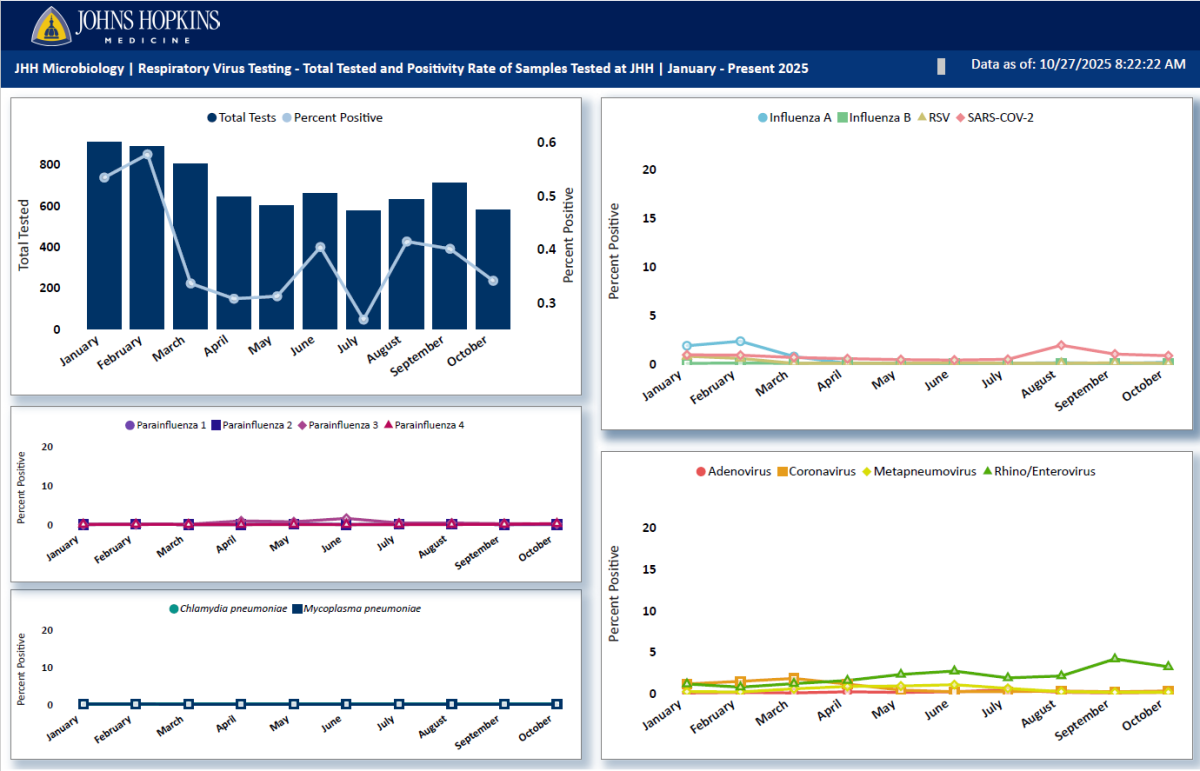This screenshot has width=1200, height=771.
Task: Toggle the Mycoplasma pneumoniae legend entry
Action: click(356, 608)
